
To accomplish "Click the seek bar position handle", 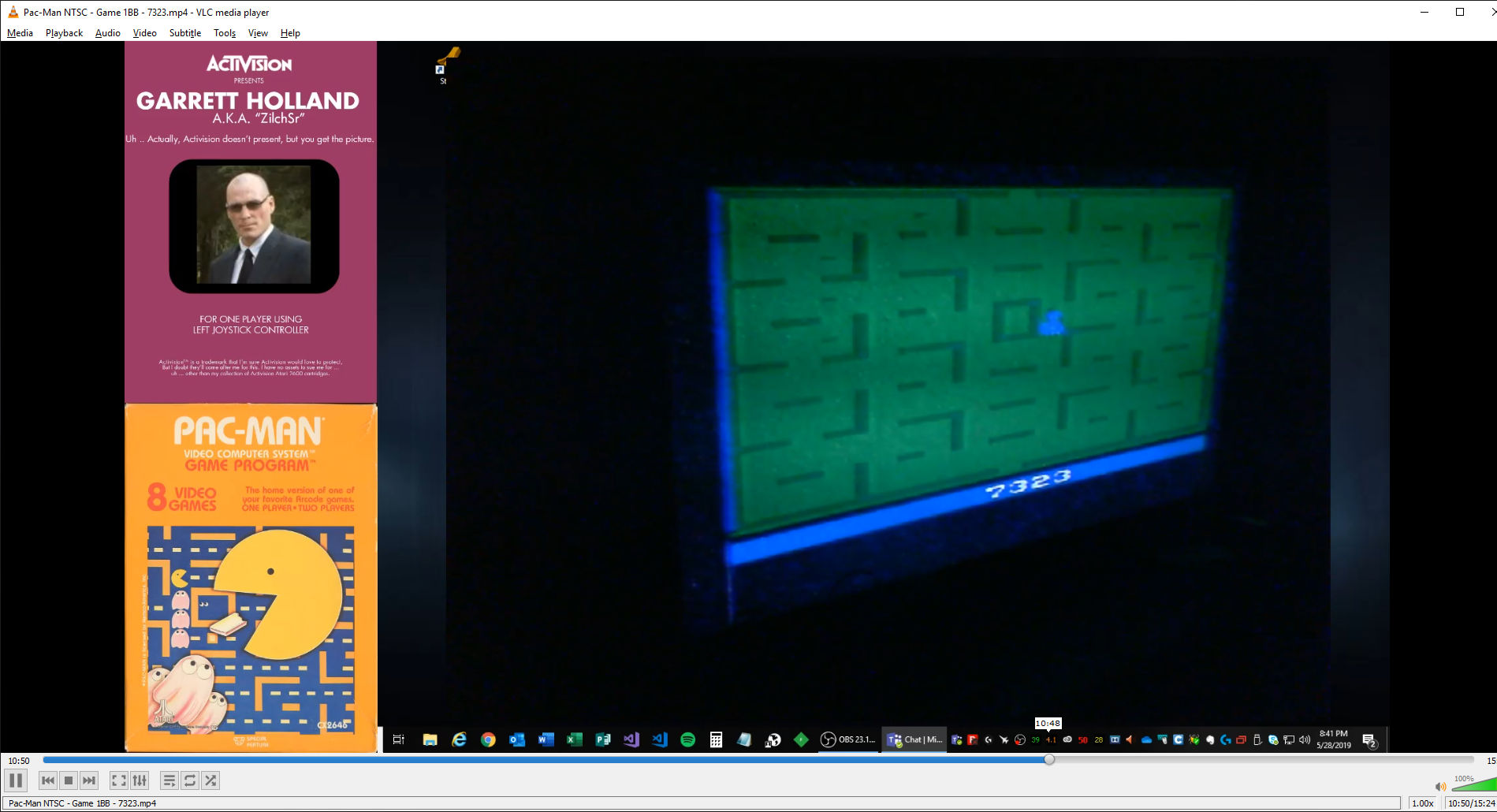I will [x=1049, y=759].
